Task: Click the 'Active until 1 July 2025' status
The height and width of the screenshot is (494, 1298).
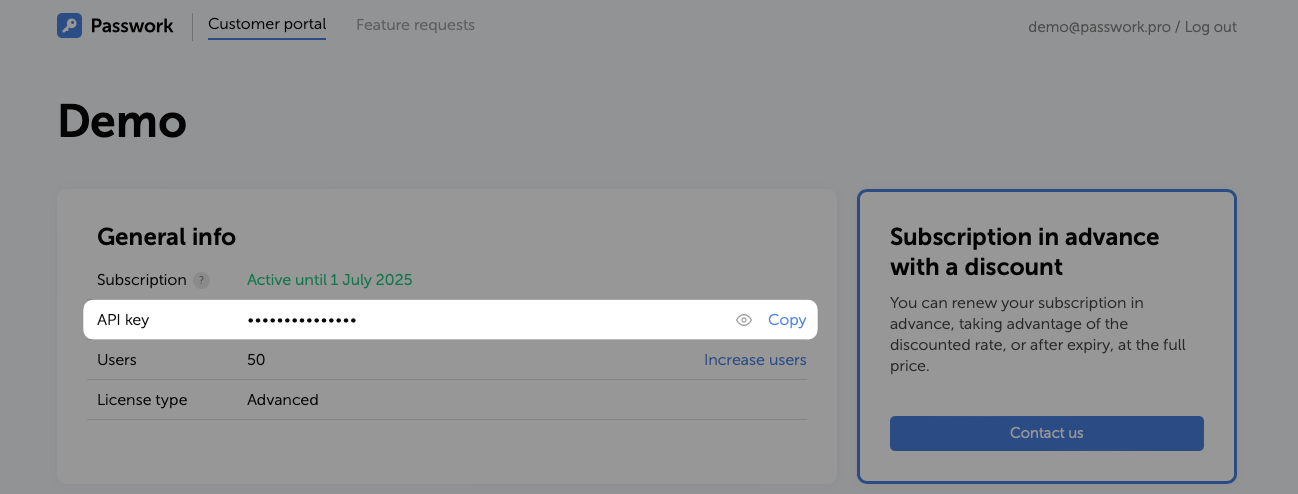Action: click(x=329, y=280)
